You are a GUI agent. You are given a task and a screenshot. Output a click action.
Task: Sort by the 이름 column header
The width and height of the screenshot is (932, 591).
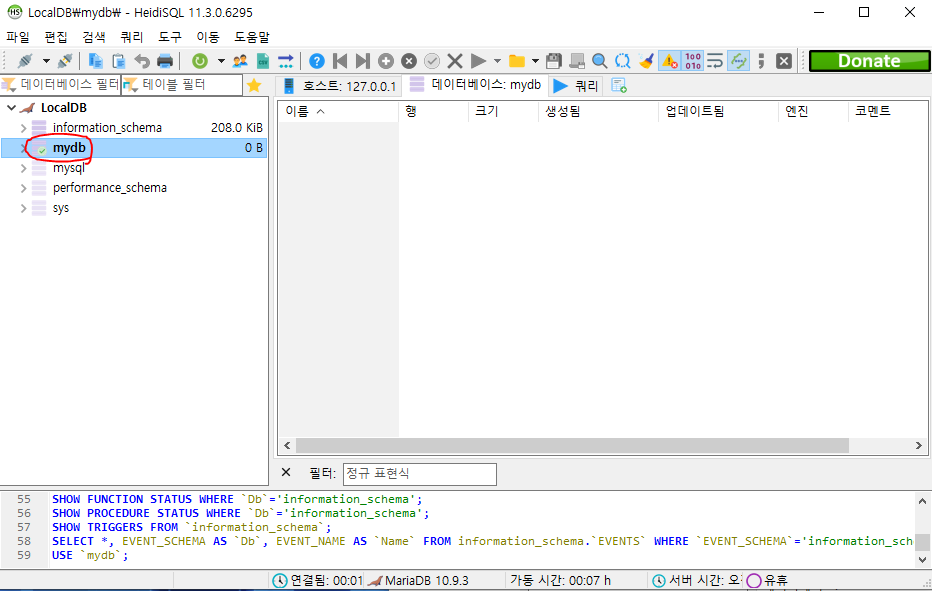pos(338,111)
